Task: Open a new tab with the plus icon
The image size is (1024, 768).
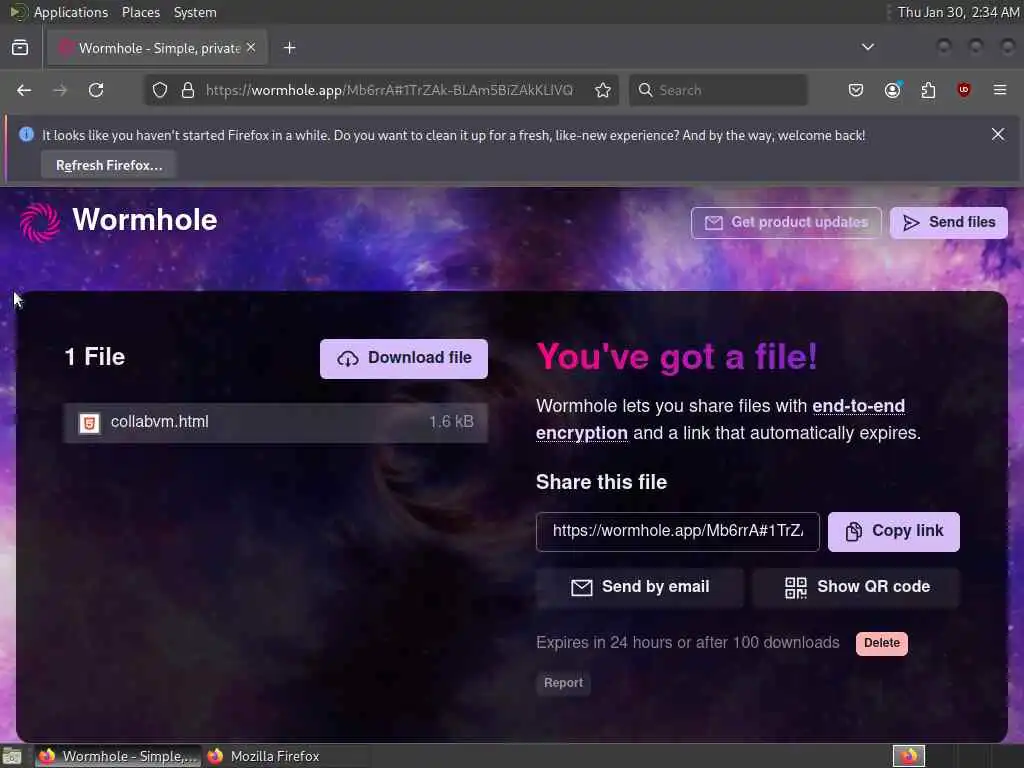Action: click(x=290, y=48)
